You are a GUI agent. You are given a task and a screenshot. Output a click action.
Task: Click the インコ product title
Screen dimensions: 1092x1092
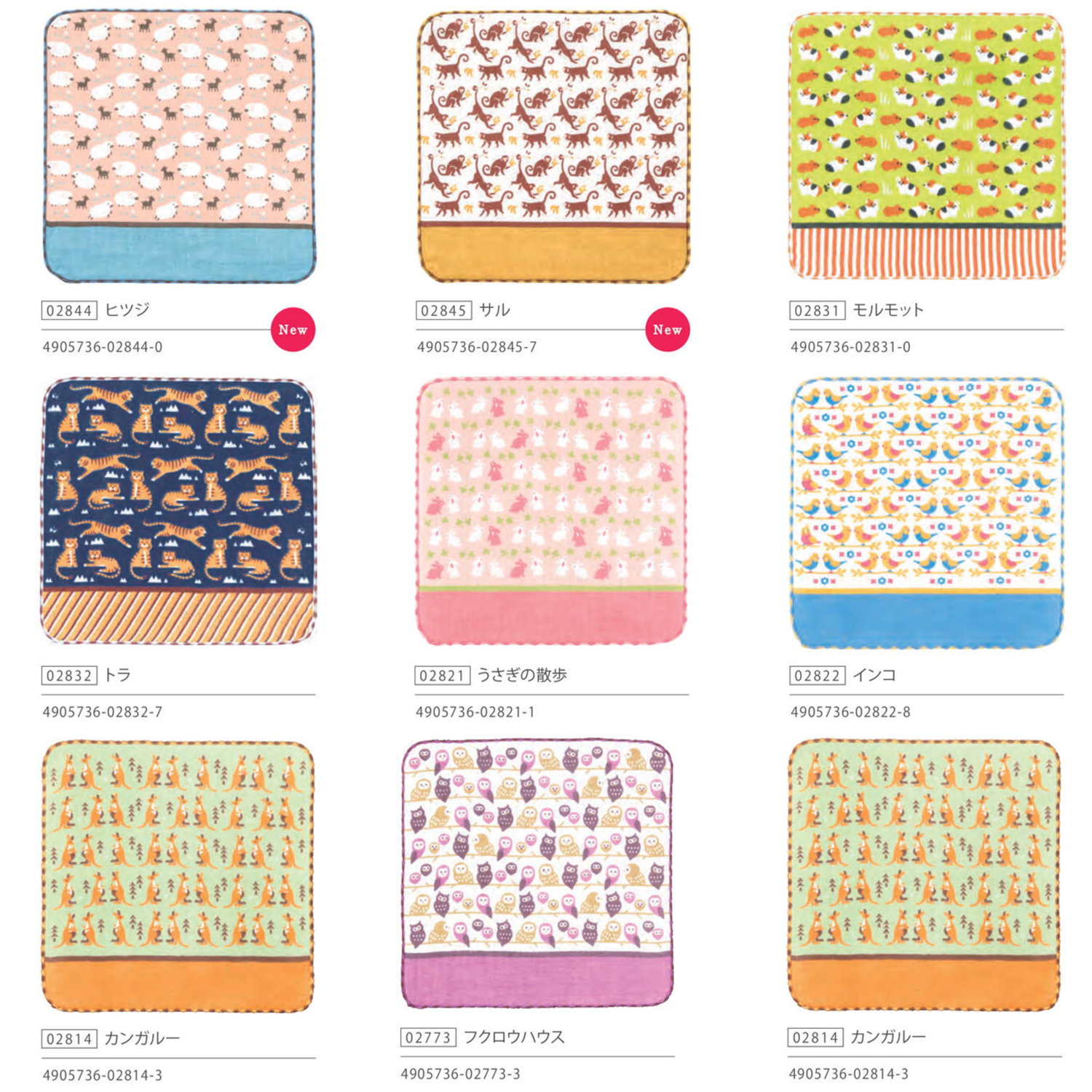tap(874, 675)
